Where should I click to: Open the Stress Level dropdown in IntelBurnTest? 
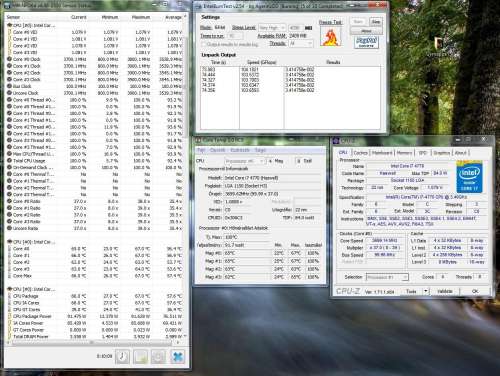point(272,28)
